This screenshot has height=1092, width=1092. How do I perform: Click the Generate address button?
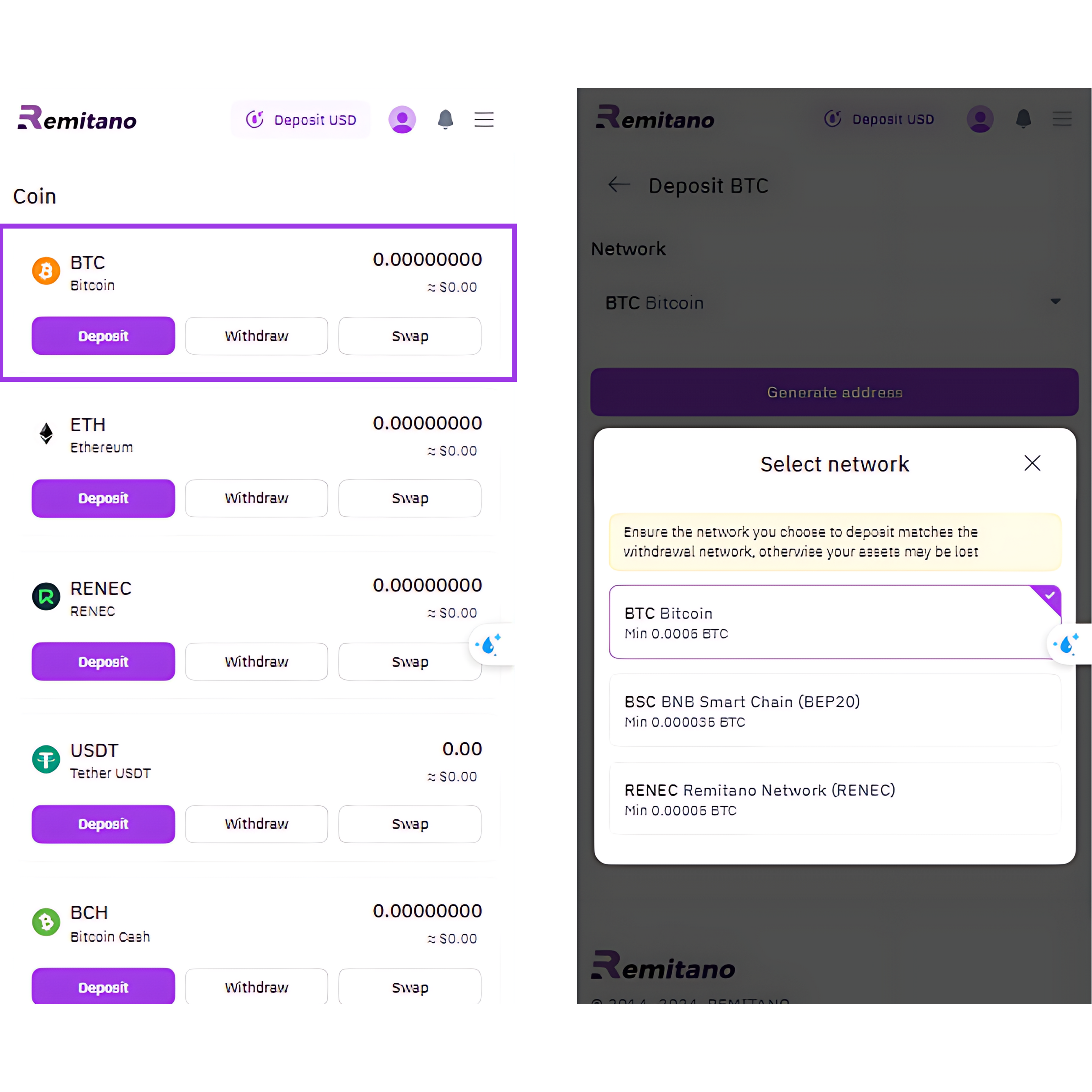(x=834, y=392)
